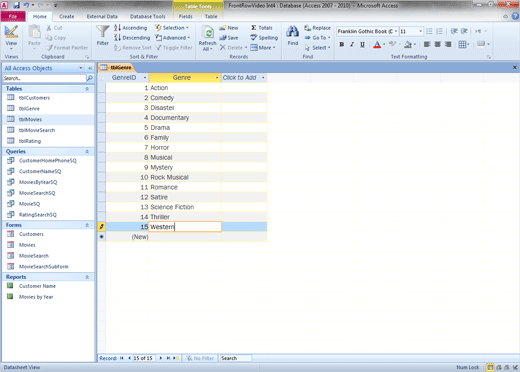Go to first record in navigator
The width and height of the screenshot is (520, 372).
point(122,358)
